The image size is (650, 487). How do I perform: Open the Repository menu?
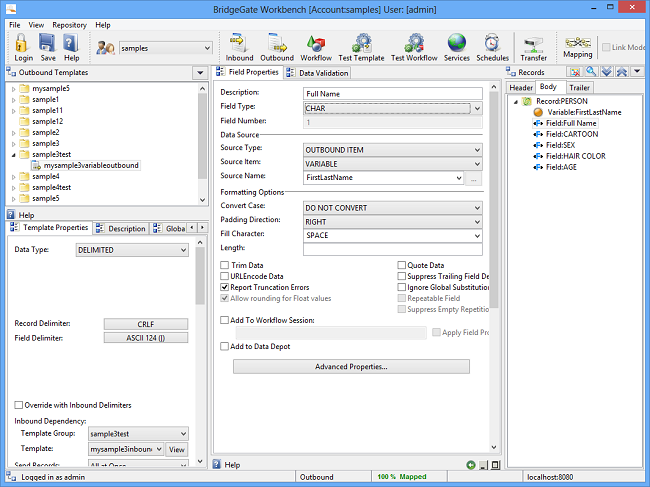click(x=69, y=25)
